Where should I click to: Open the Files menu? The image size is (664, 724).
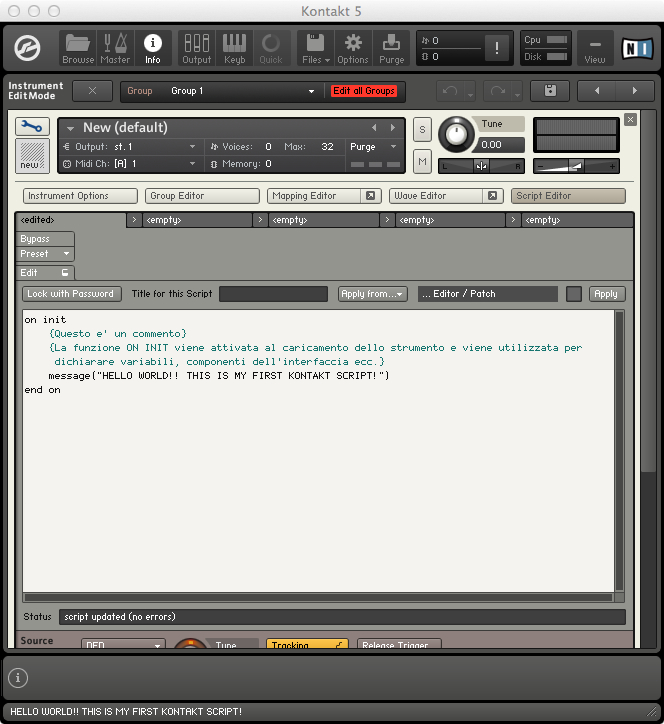click(316, 48)
